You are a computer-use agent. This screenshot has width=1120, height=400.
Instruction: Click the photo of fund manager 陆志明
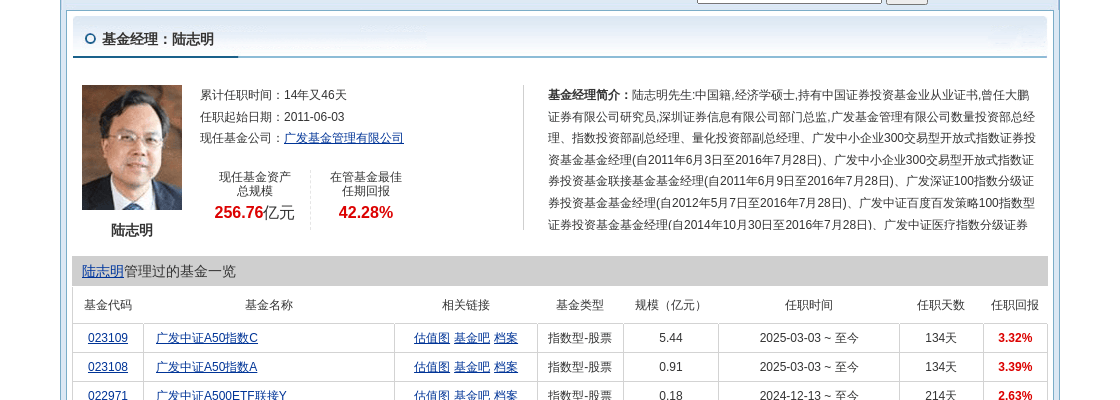pyautogui.click(x=131, y=147)
